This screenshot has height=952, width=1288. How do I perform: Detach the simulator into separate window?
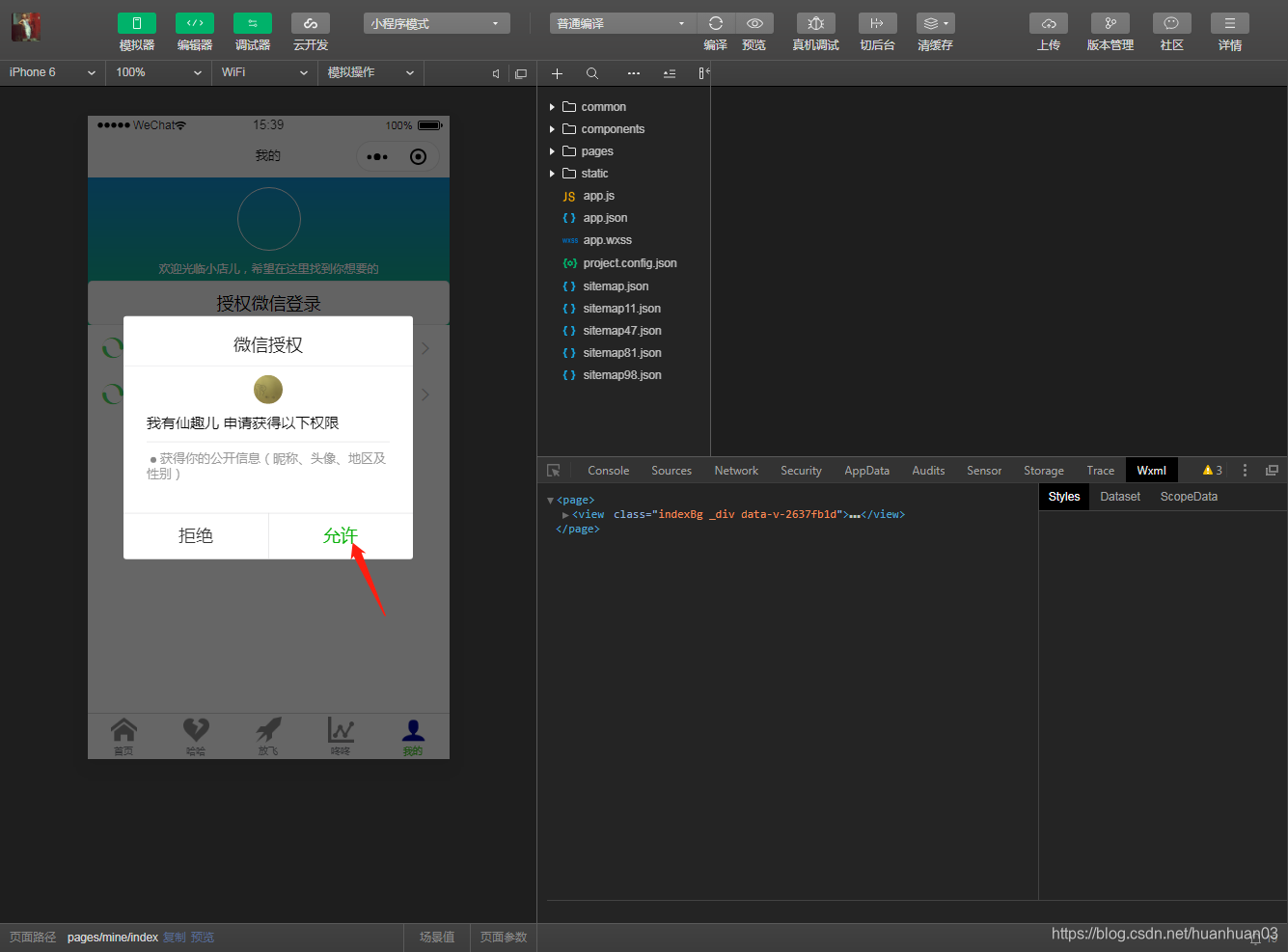click(521, 73)
